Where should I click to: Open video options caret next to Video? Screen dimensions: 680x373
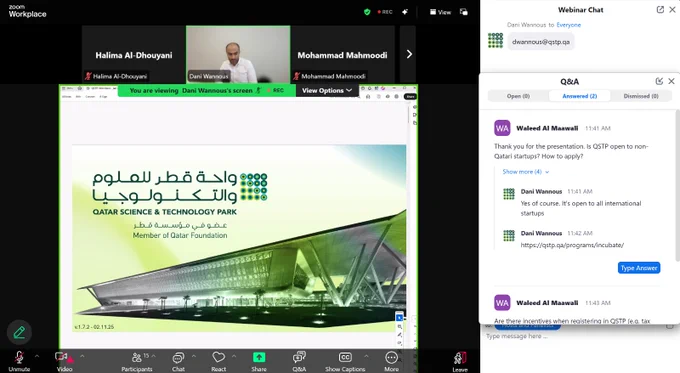click(x=82, y=357)
